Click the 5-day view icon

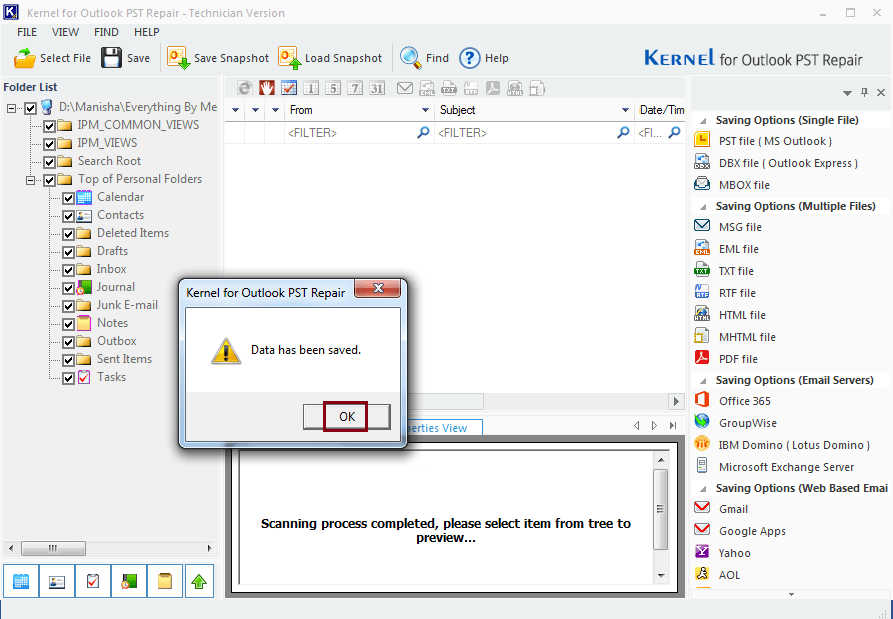[333, 88]
